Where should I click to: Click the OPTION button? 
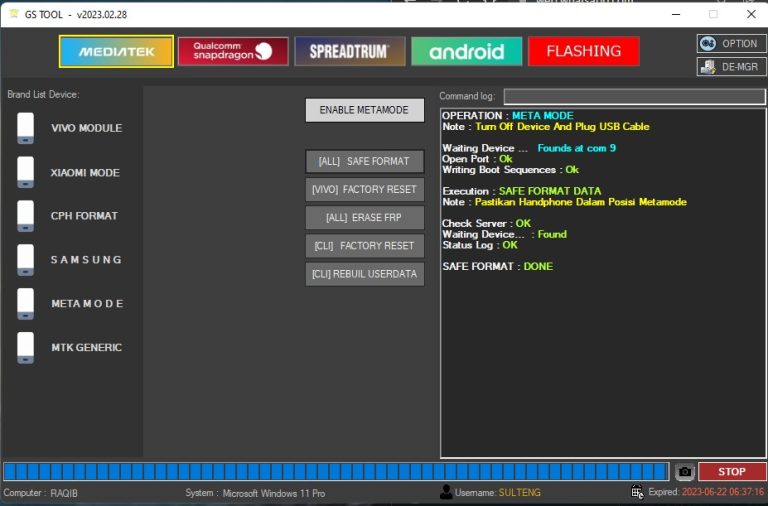pyautogui.click(x=731, y=44)
